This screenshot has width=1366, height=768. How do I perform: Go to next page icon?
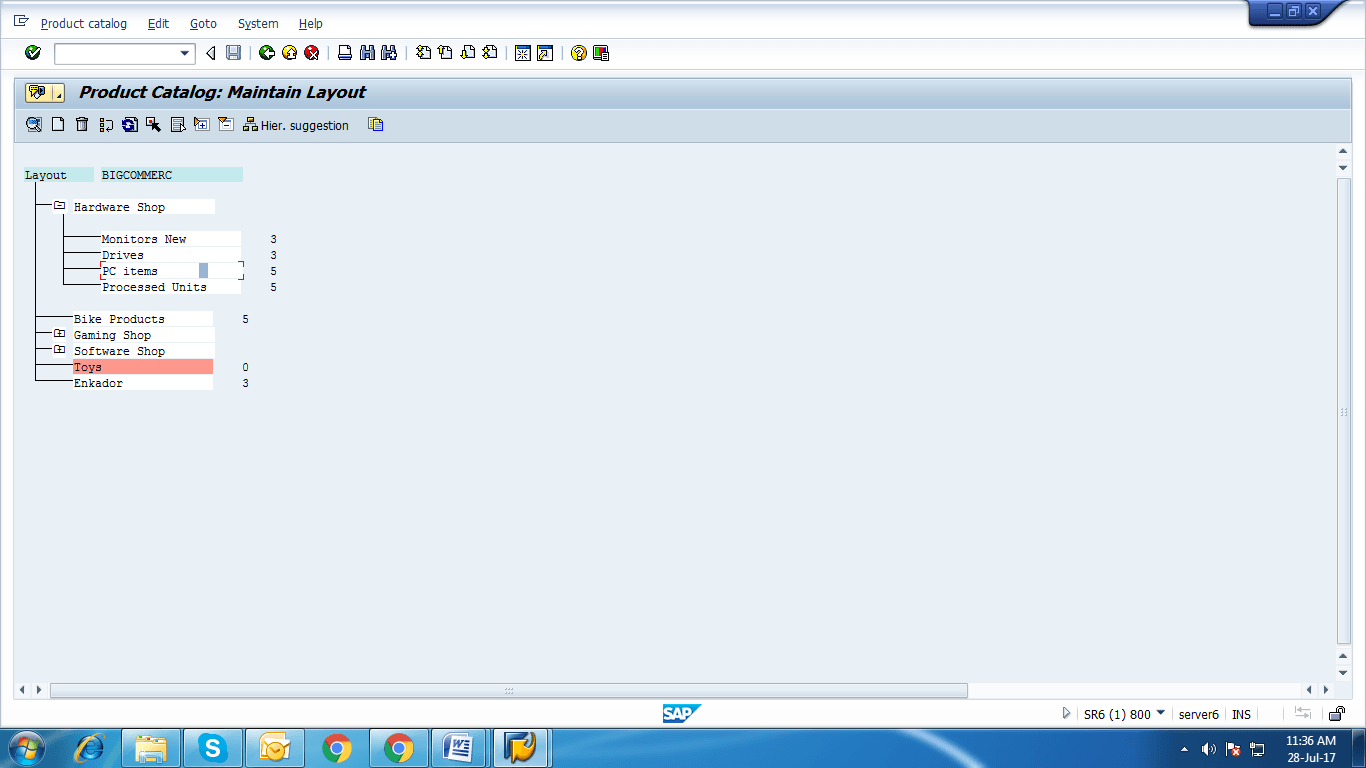coord(467,53)
